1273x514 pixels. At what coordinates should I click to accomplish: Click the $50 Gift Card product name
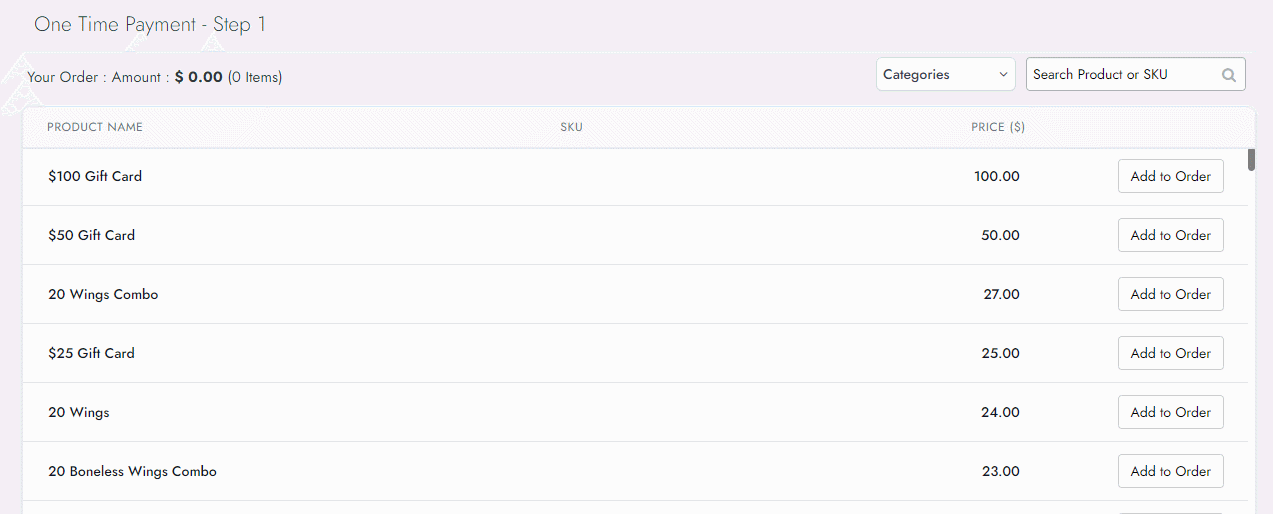[x=91, y=236]
